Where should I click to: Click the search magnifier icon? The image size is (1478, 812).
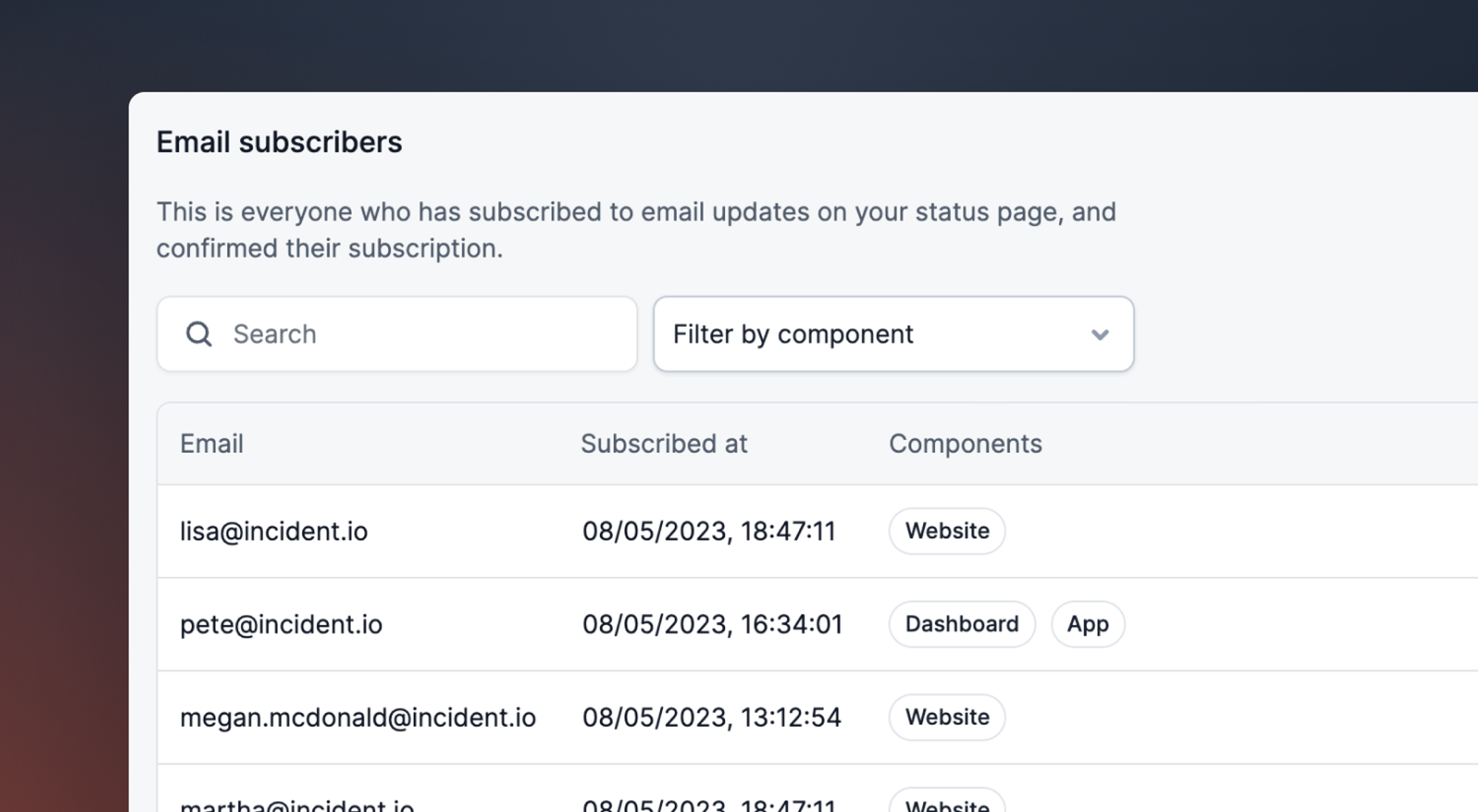[198, 334]
